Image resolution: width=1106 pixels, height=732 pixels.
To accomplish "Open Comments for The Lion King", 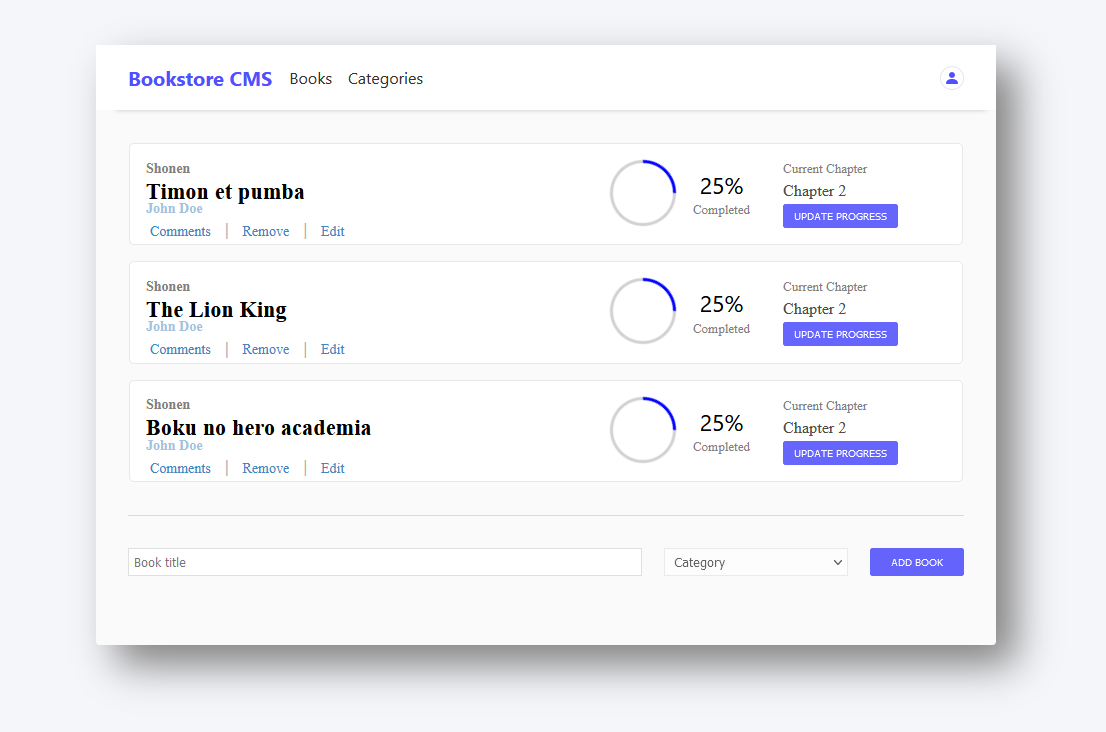I will 180,349.
